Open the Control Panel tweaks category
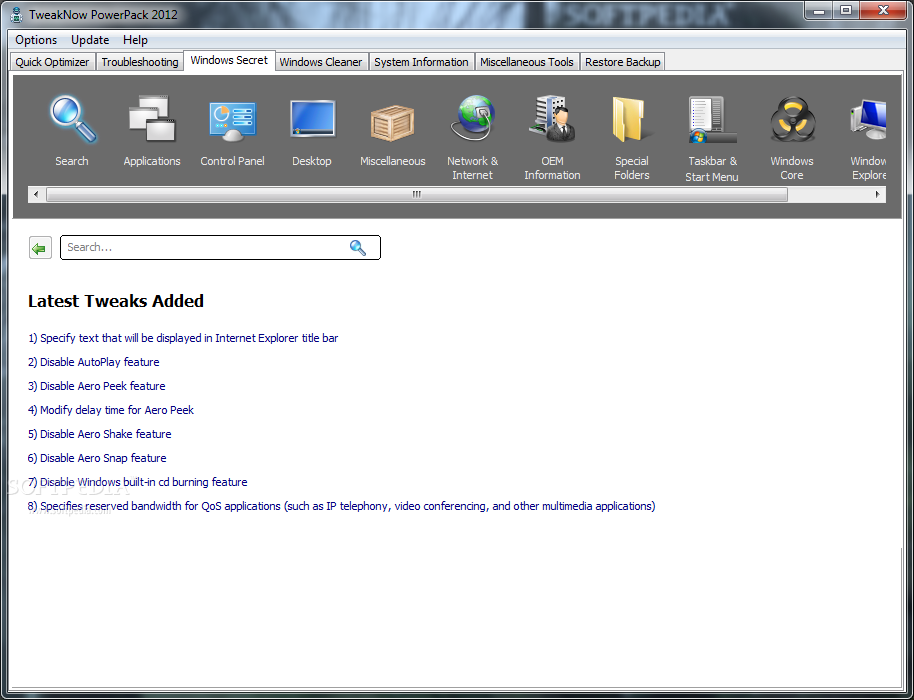This screenshot has width=914, height=700. (232, 131)
